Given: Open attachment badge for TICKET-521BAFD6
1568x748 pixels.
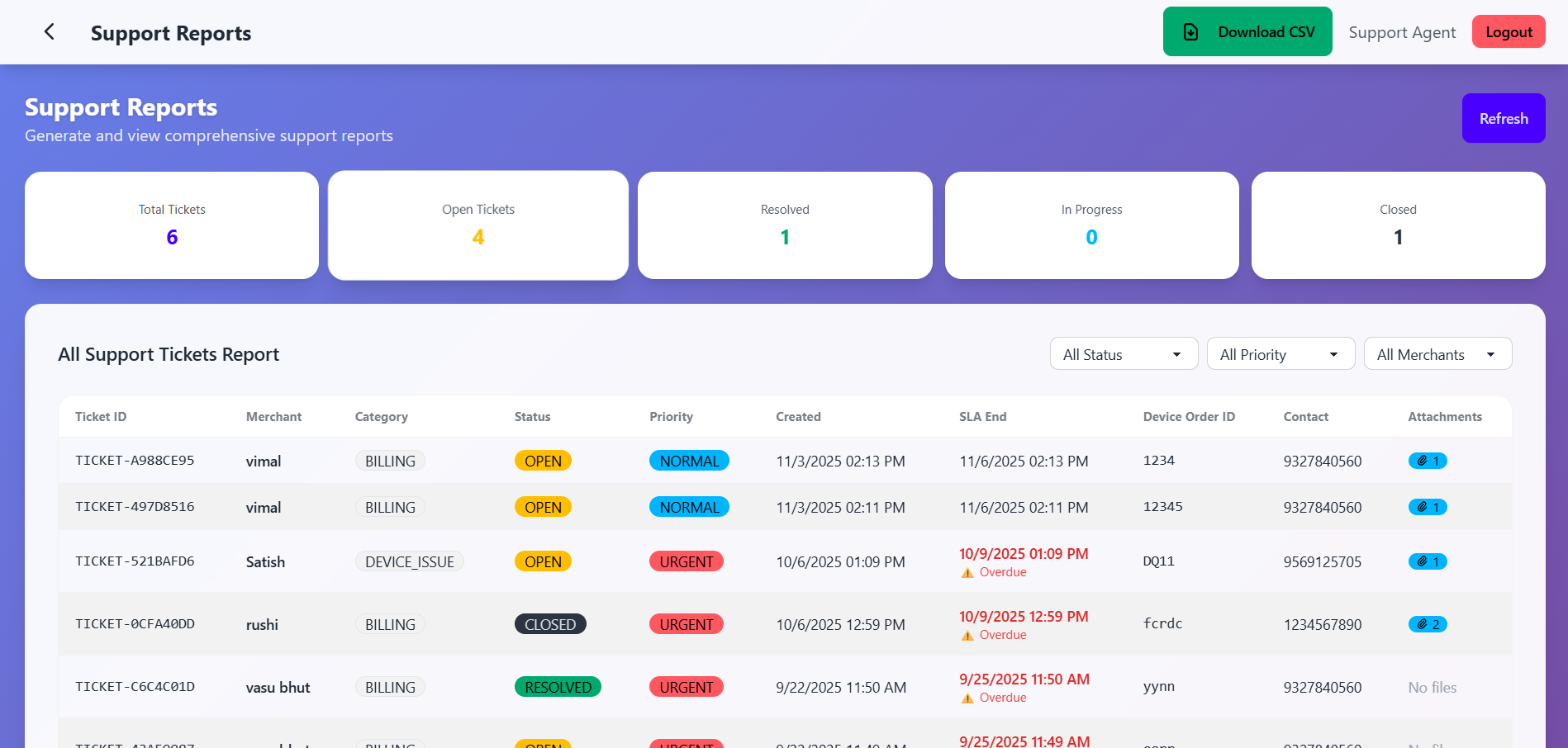Looking at the screenshot, I should [1427, 561].
